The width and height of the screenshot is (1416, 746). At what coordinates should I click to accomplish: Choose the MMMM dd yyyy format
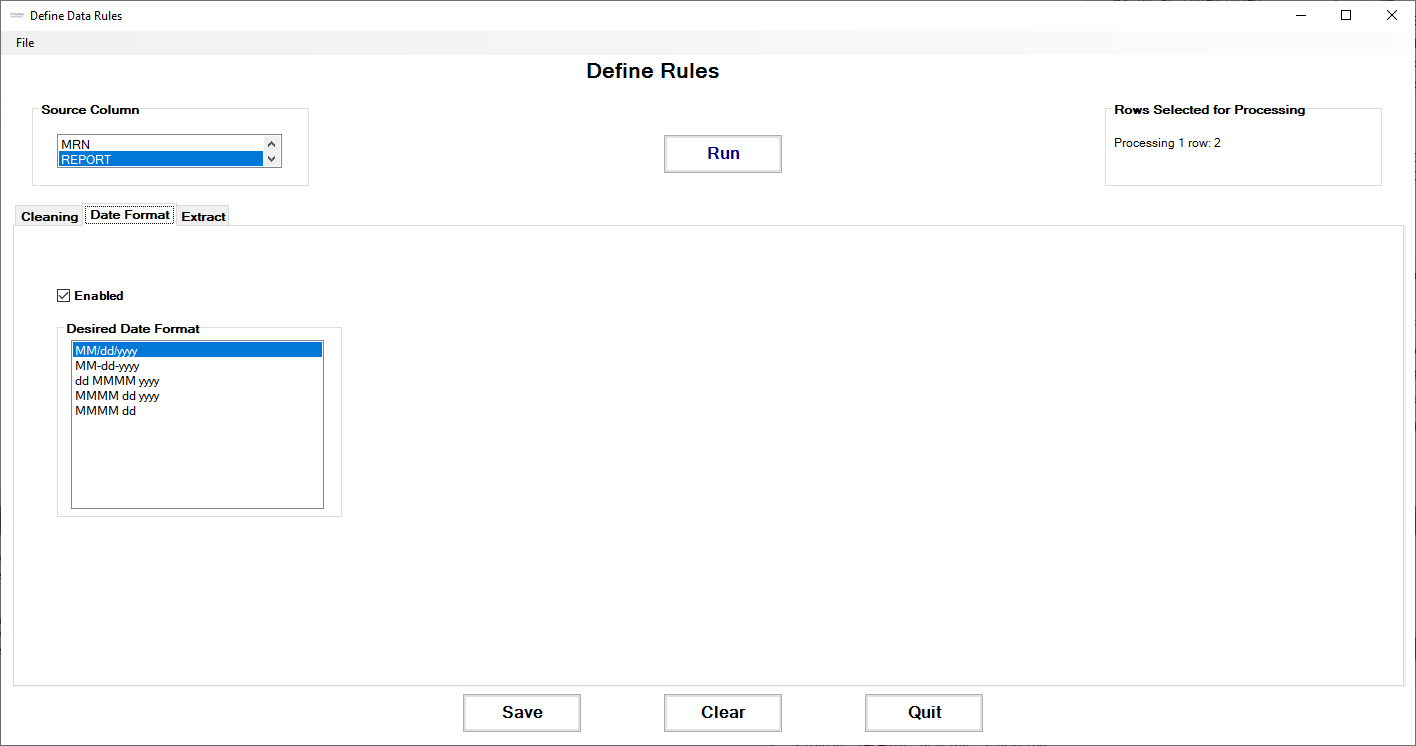[197, 396]
